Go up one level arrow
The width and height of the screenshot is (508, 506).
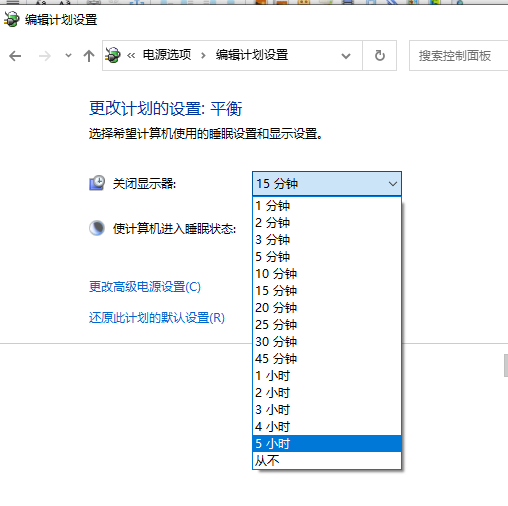point(89,56)
